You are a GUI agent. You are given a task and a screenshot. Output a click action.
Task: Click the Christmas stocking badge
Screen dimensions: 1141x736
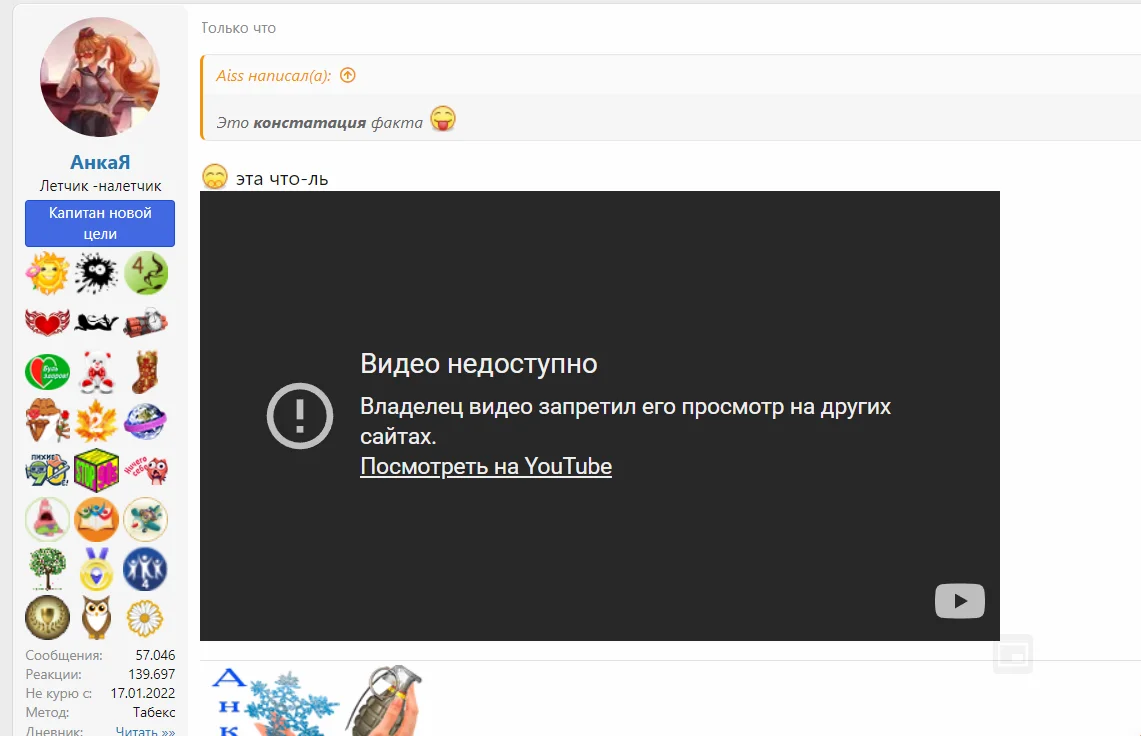tap(145, 371)
